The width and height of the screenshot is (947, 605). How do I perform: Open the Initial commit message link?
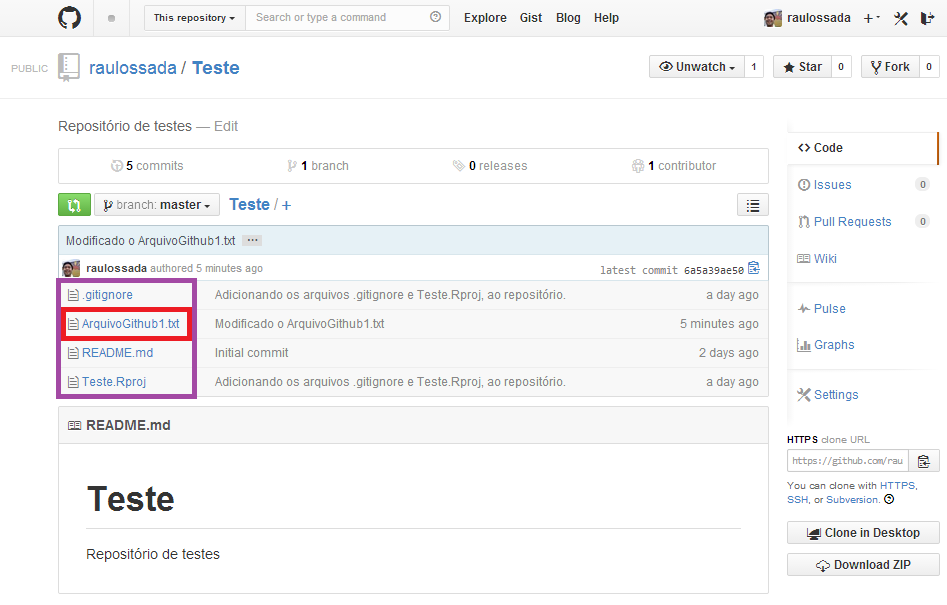click(252, 353)
